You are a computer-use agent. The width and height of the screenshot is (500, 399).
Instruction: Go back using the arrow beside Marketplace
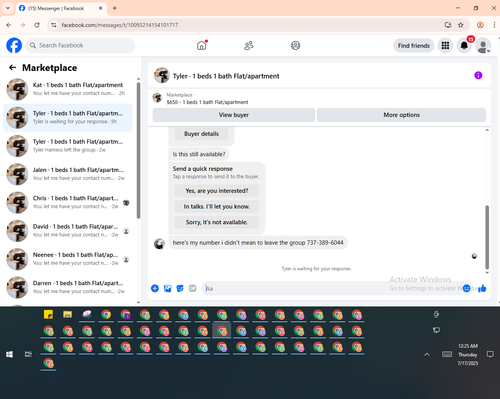coord(13,68)
